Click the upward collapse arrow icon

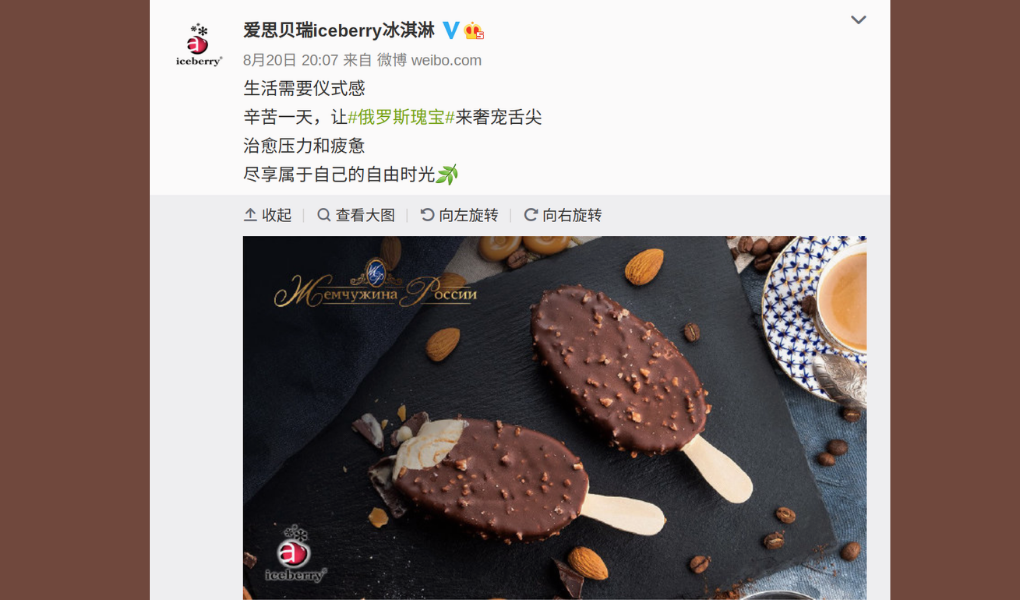250,215
